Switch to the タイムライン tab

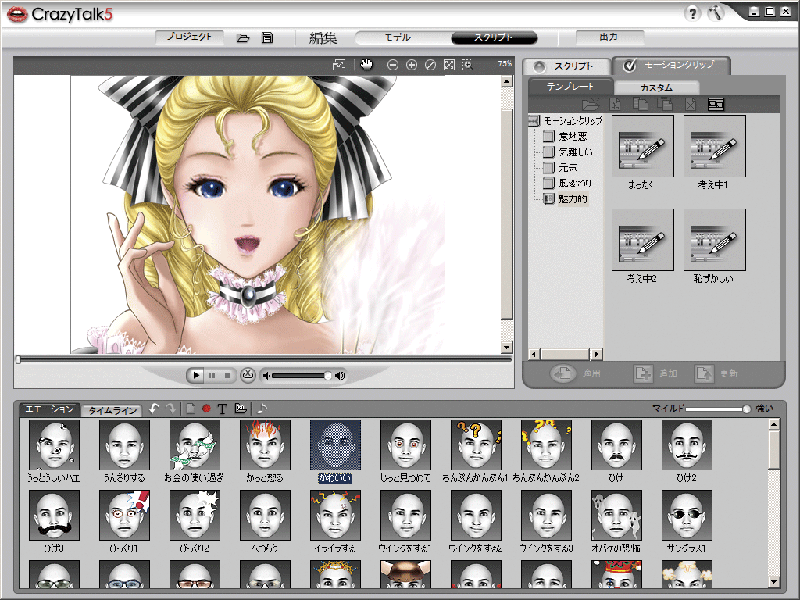[111, 410]
